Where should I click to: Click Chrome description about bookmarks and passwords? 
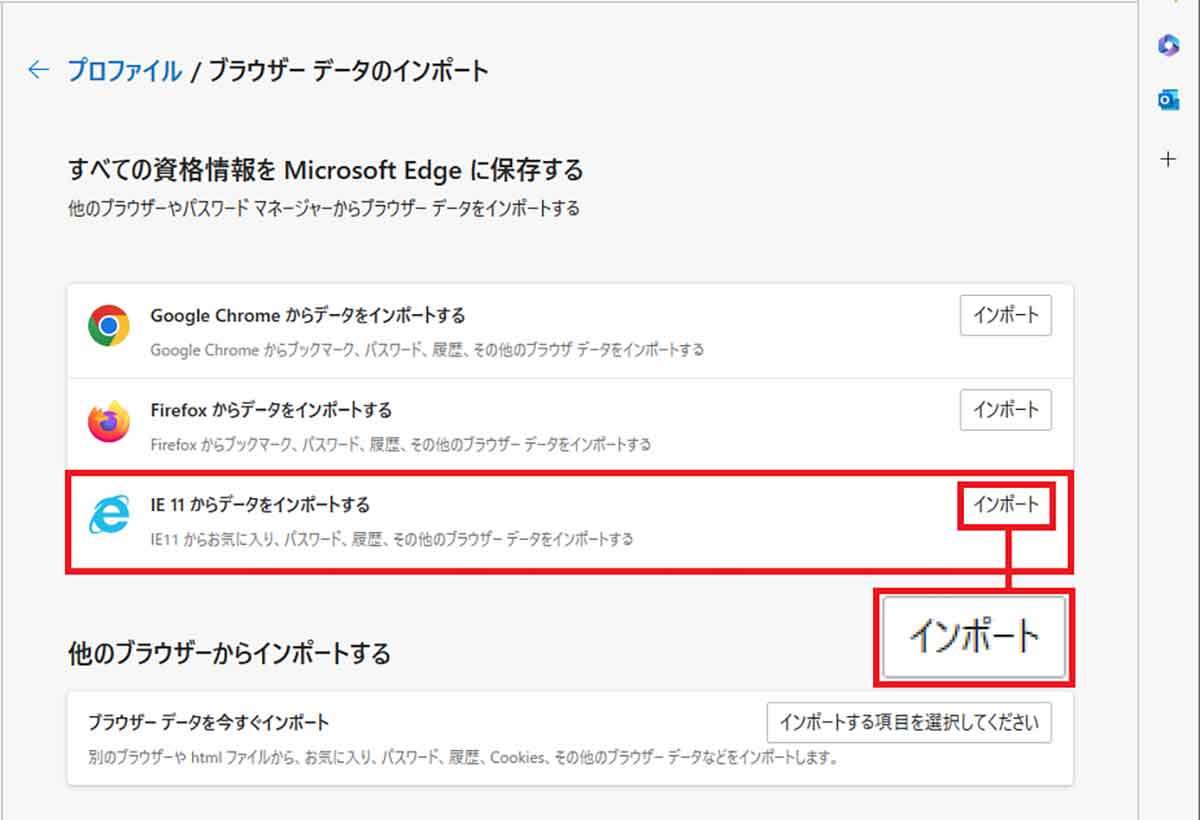pyautogui.click(x=427, y=350)
